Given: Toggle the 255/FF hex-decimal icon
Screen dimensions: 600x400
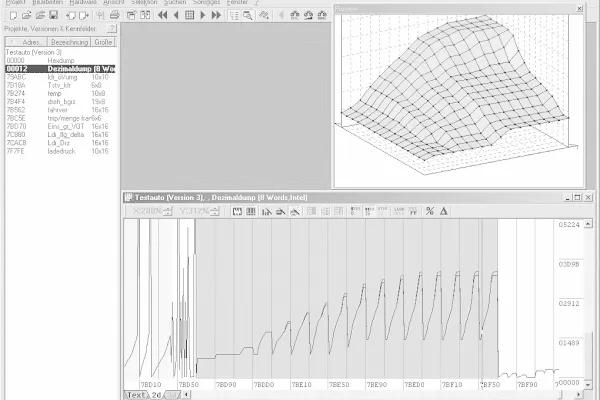Looking at the screenshot, I should pos(412,211).
